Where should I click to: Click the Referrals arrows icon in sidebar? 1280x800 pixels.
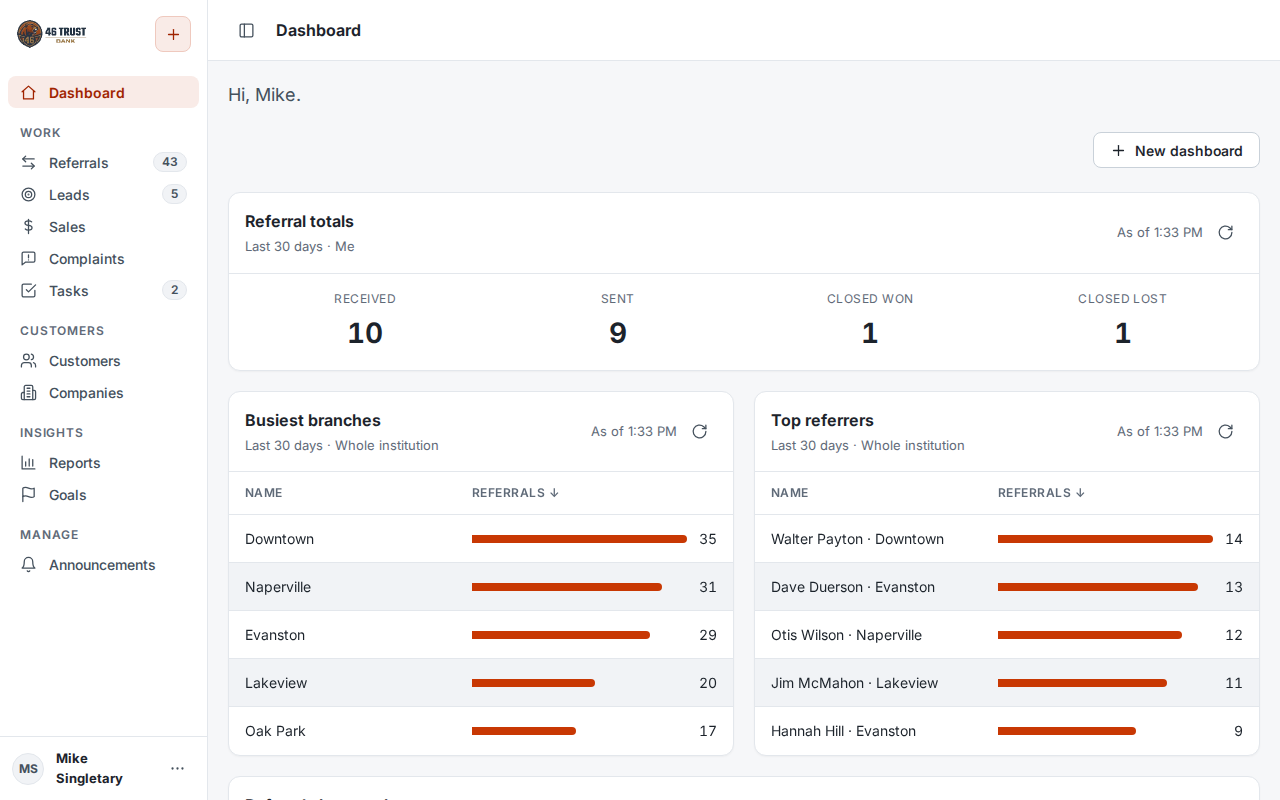[x=28, y=162]
